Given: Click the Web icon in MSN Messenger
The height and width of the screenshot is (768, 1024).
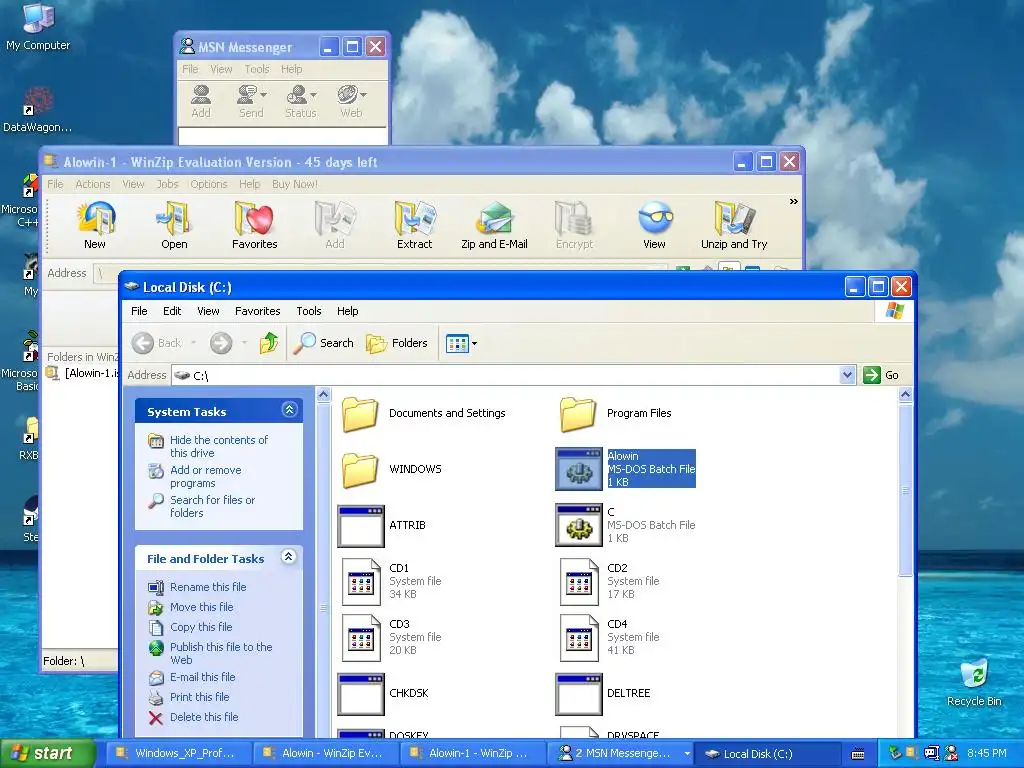Looking at the screenshot, I should pyautogui.click(x=351, y=101).
